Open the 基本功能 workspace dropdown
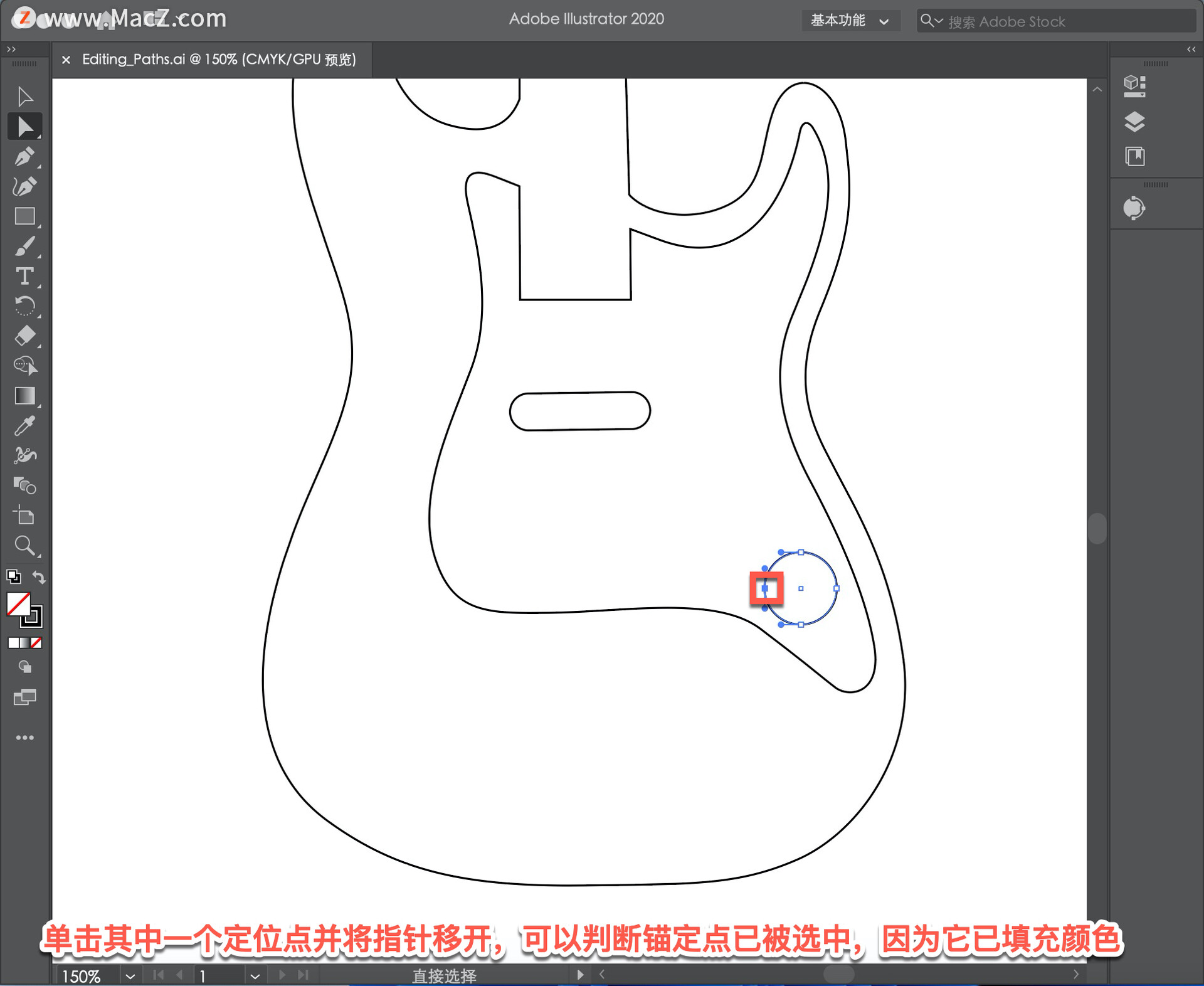This screenshot has height=986, width=1204. click(850, 21)
